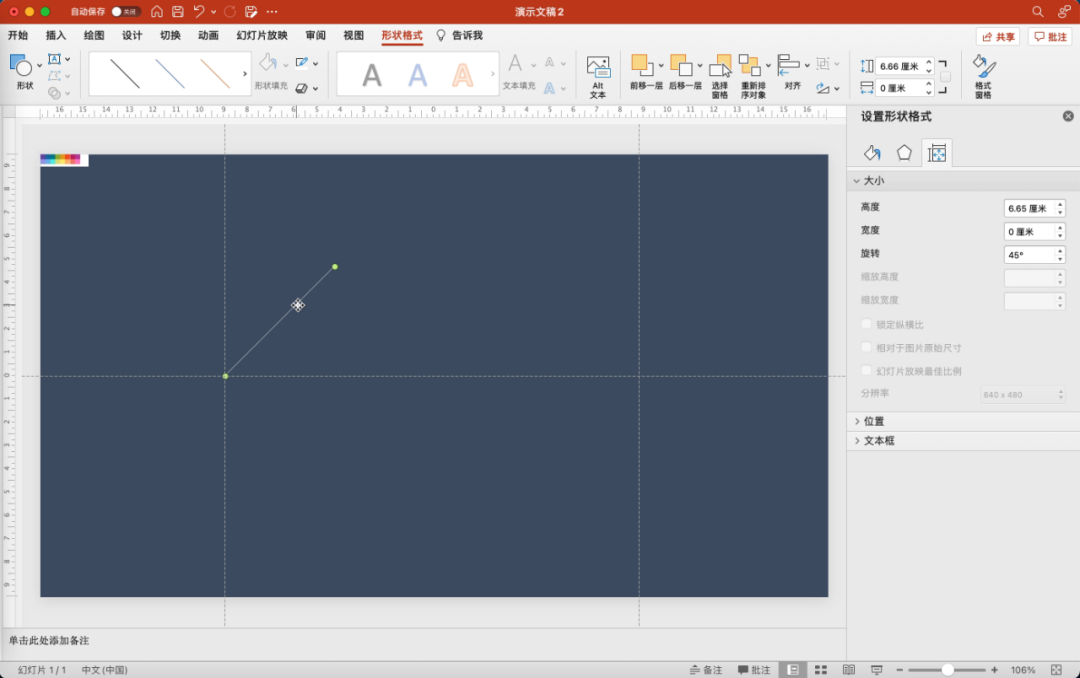Apply the dark line style preset
Screen dimensions: 1080x678
click(x=125, y=74)
